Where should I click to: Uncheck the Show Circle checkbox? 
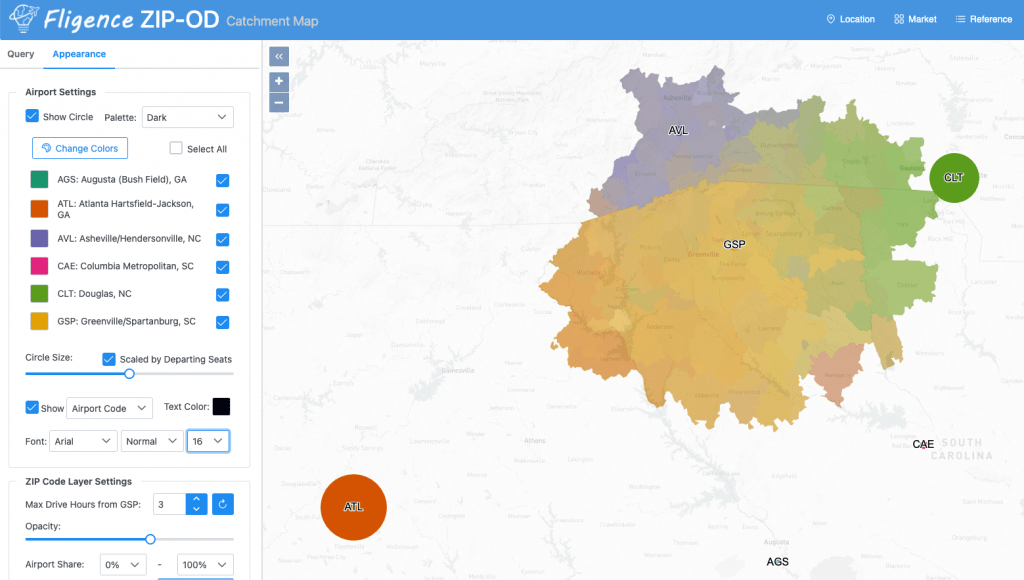click(32, 116)
